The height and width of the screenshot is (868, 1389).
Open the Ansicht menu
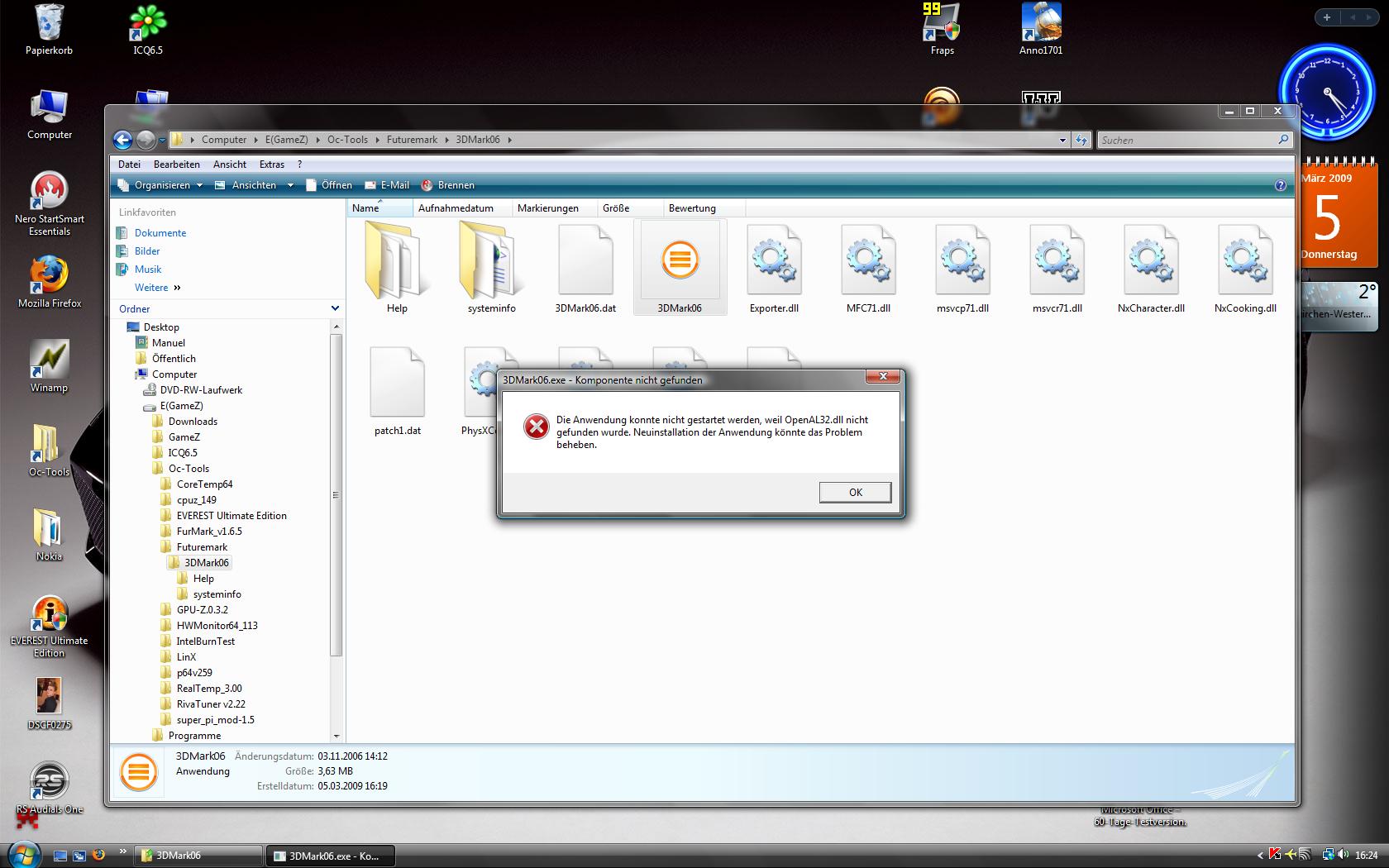pyautogui.click(x=230, y=164)
